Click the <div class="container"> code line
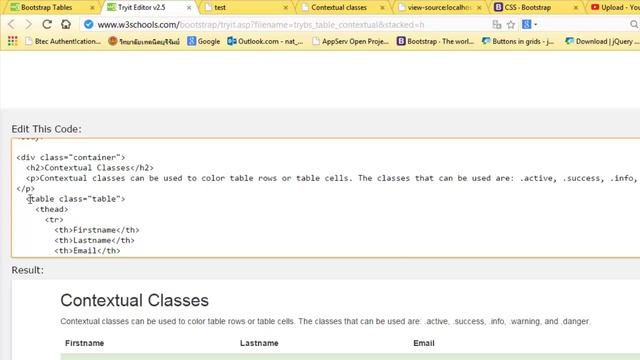640x360 pixels. coord(71,157)
